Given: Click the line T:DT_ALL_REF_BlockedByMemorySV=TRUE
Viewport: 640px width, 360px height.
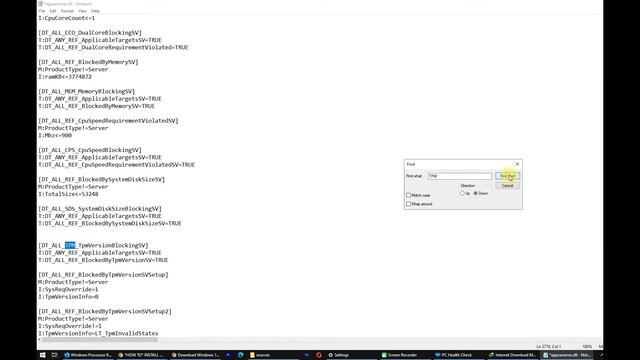Looking at the screenshot, I should [96, 106].
